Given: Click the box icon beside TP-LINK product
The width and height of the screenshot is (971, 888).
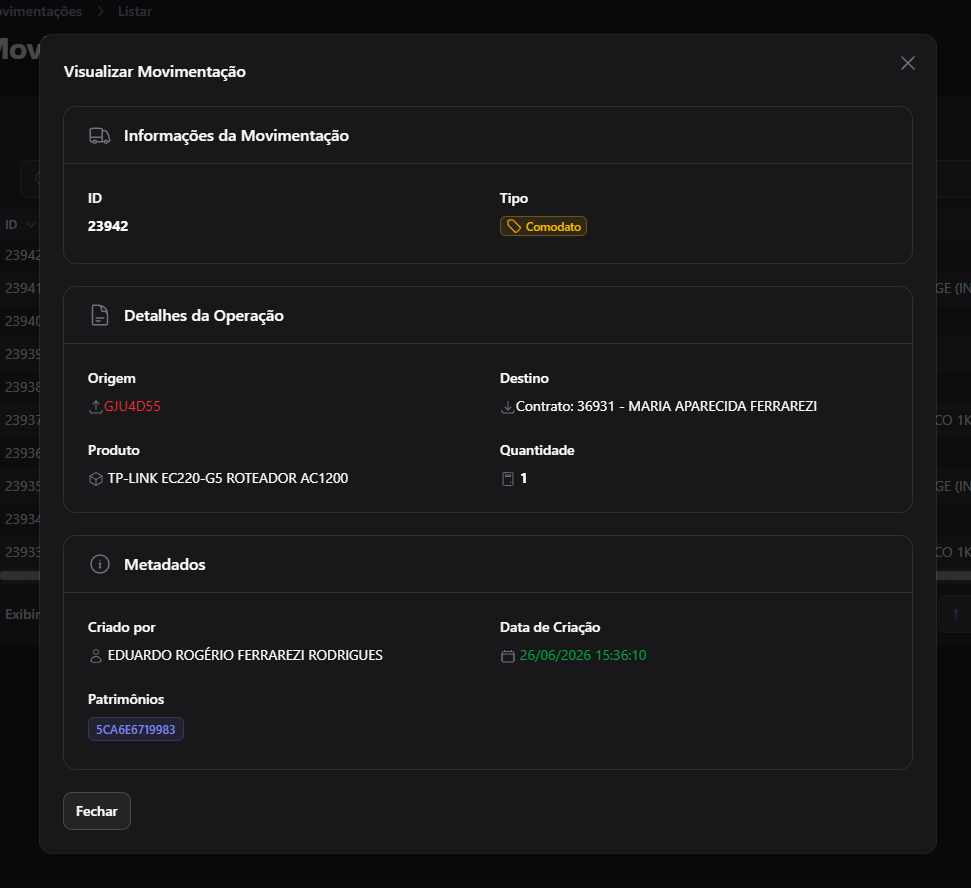Looking at the screenshot, I should (96, 479).
